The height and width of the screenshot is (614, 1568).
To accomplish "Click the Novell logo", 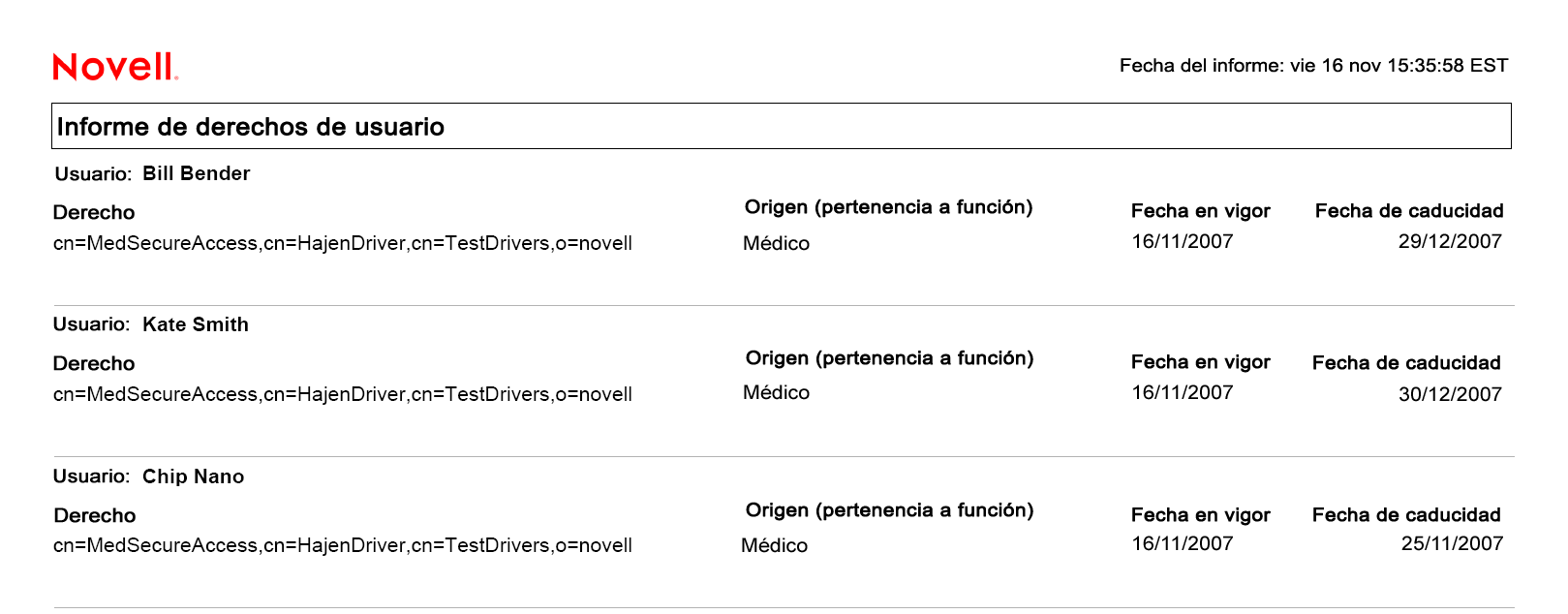I will (115, 67).
